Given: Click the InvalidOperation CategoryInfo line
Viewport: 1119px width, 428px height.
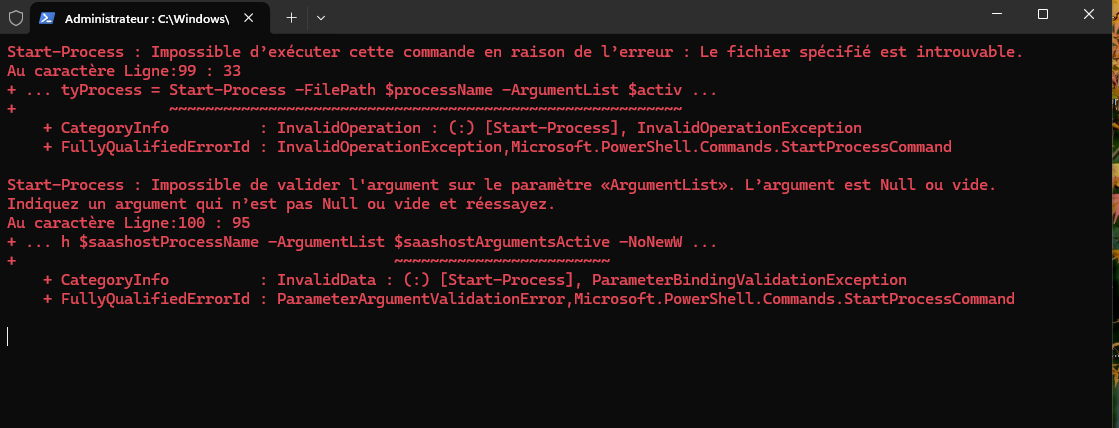Looking at the screenshot, I should (452, 128).
